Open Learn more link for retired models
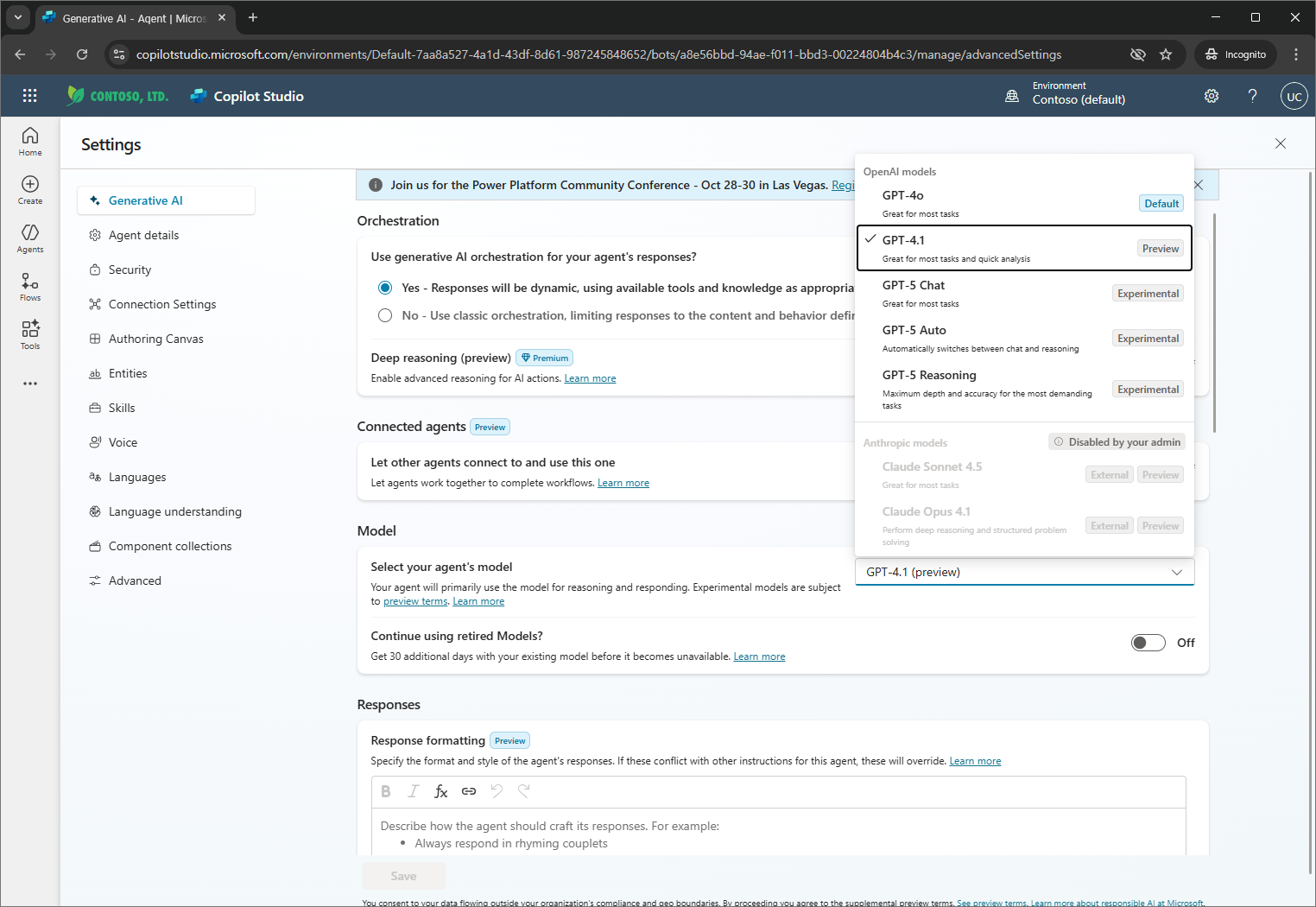Image resolution: width=1316 pixels, height=907 pixels. click(x=759, y=656)
